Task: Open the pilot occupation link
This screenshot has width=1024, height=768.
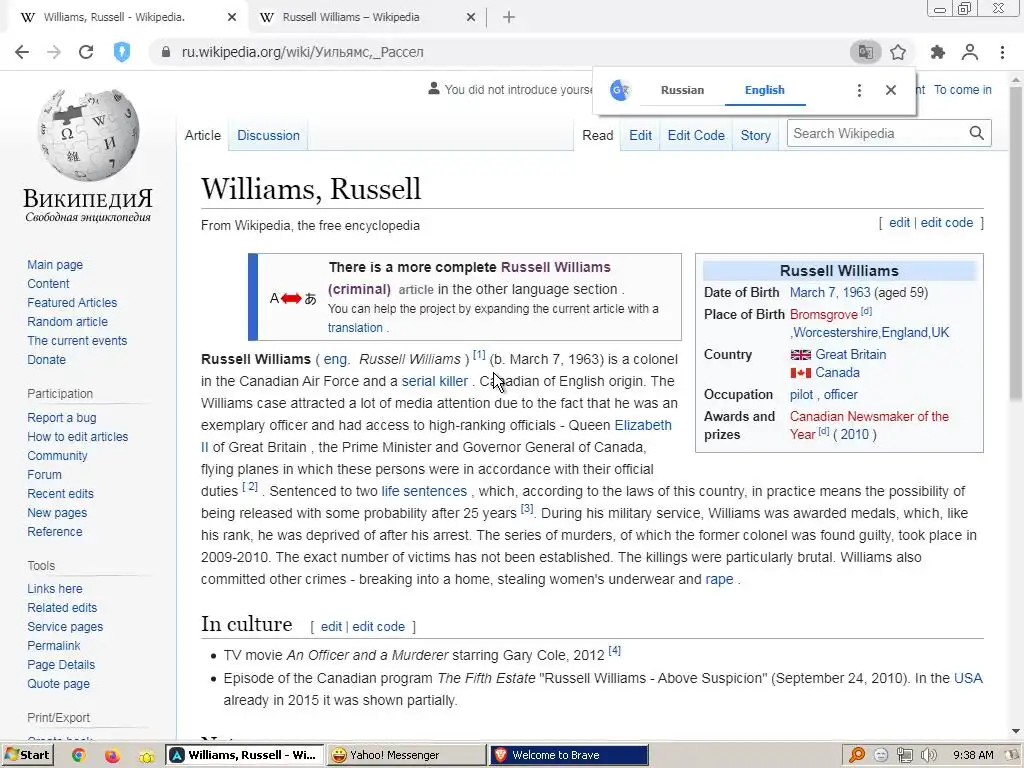Action: pyautogui.click(x=801, y=394)
